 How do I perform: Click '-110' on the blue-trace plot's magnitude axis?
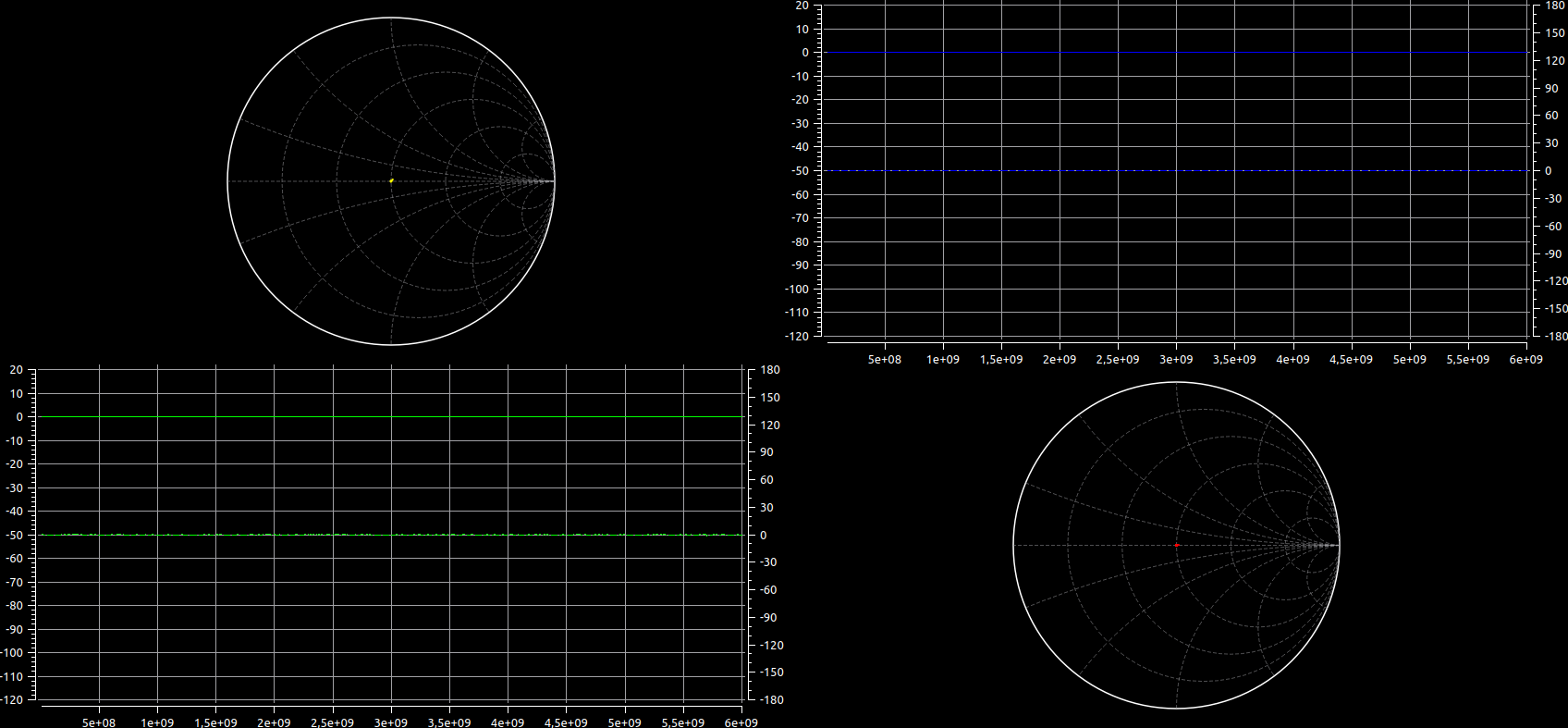796,313
